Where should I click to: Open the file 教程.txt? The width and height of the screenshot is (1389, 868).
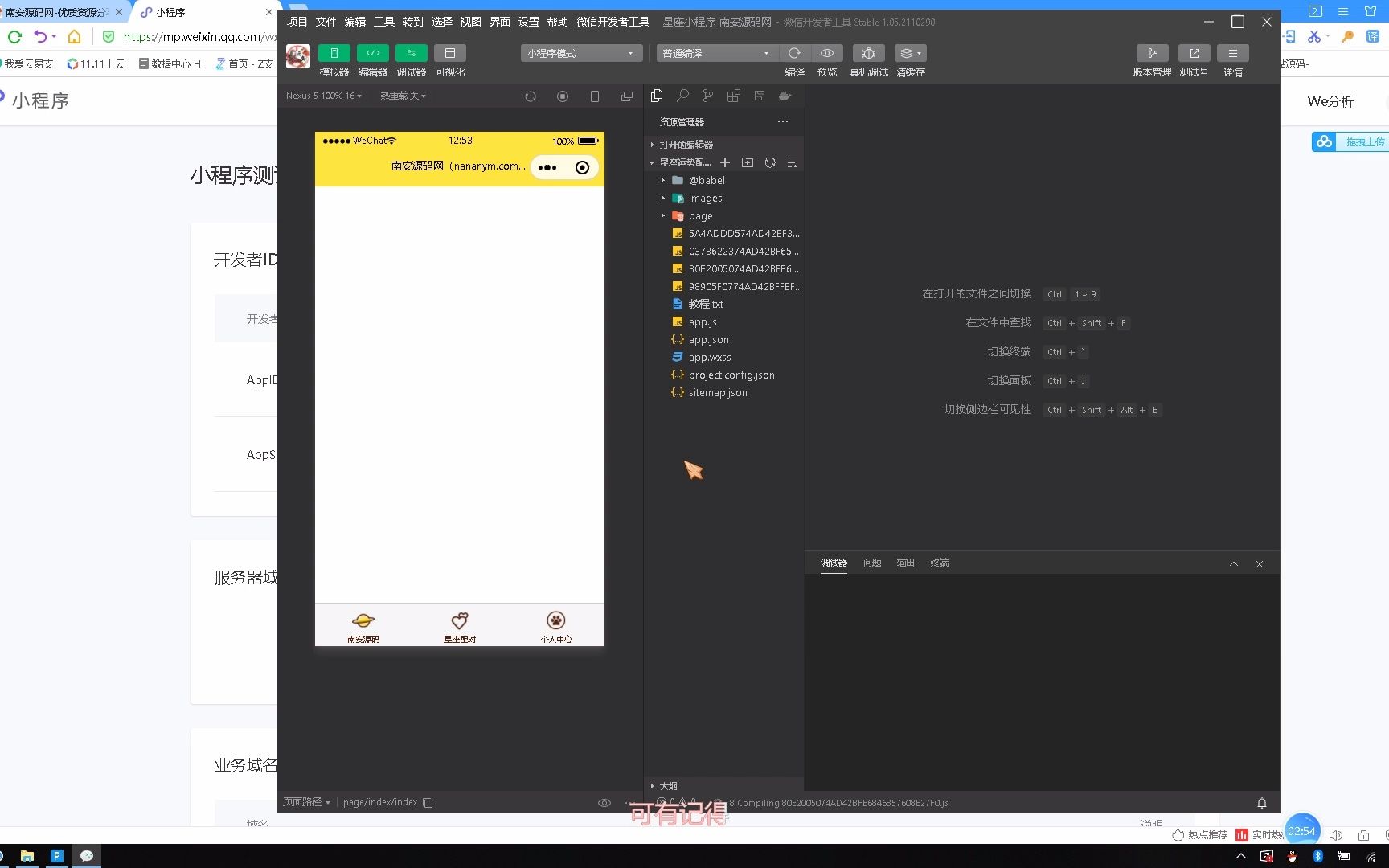click(x=723, y=304)
